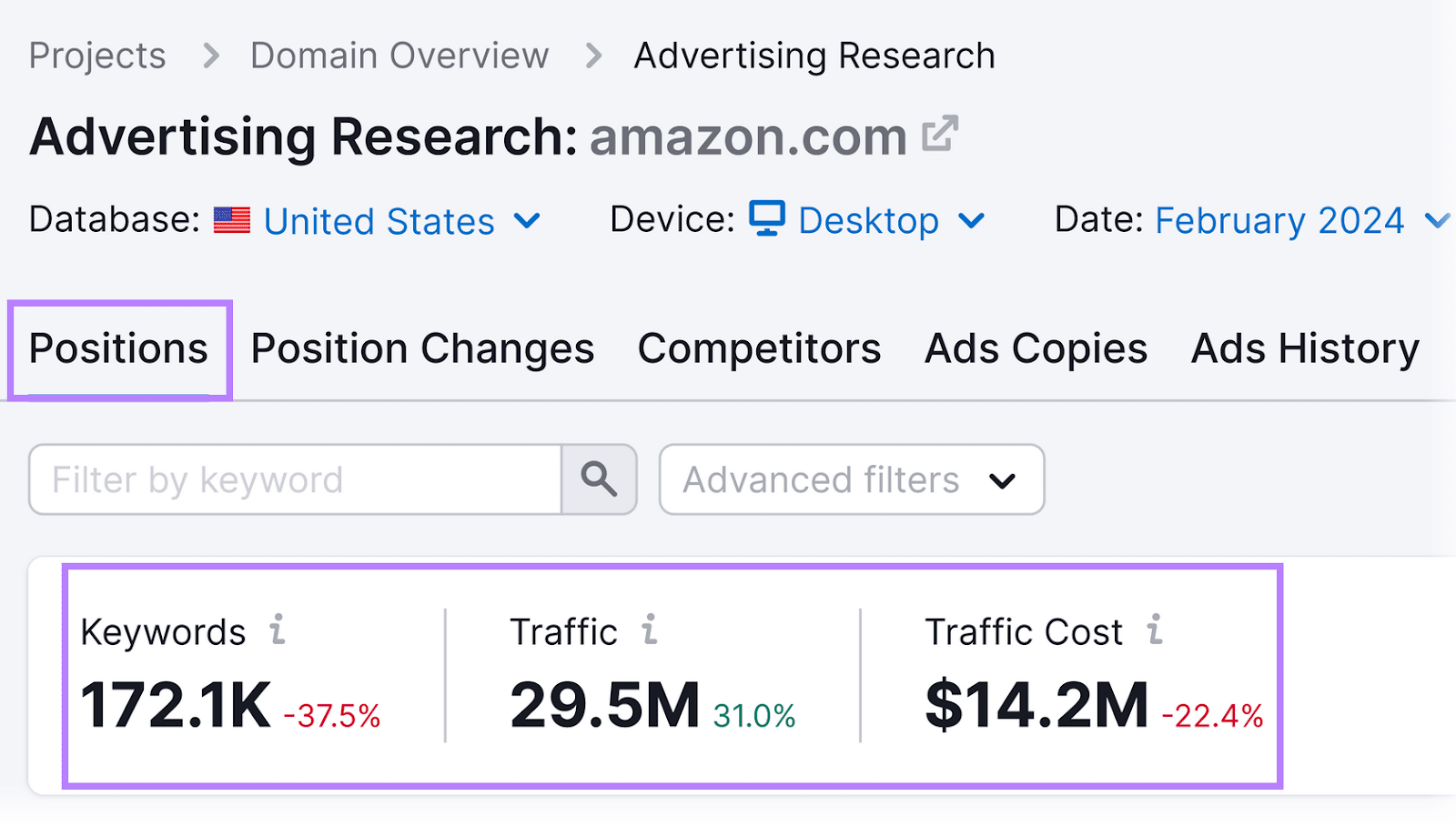Switch to the Competitors tab
The width and height of the screenshot is (1456, 826).
[760, 348]
